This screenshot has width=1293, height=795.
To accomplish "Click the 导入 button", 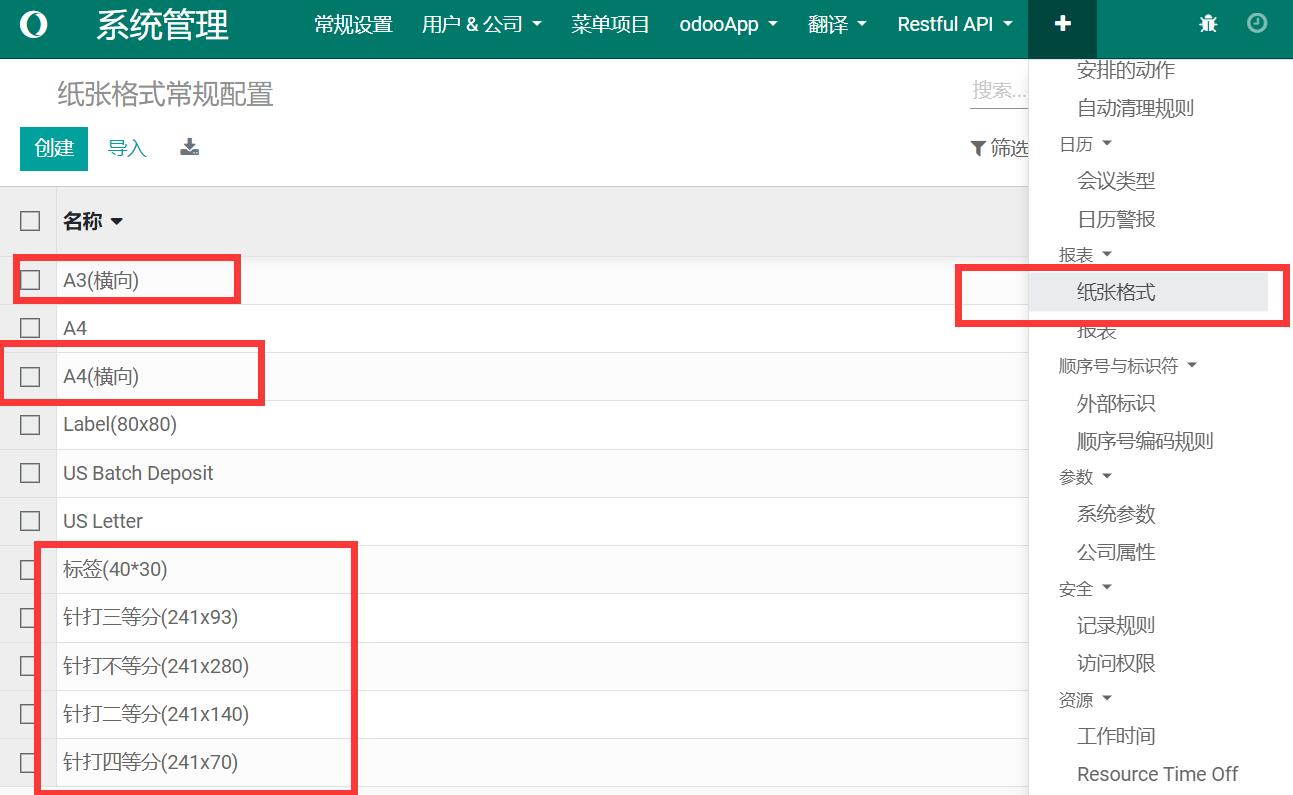I will tap(127, 148).
